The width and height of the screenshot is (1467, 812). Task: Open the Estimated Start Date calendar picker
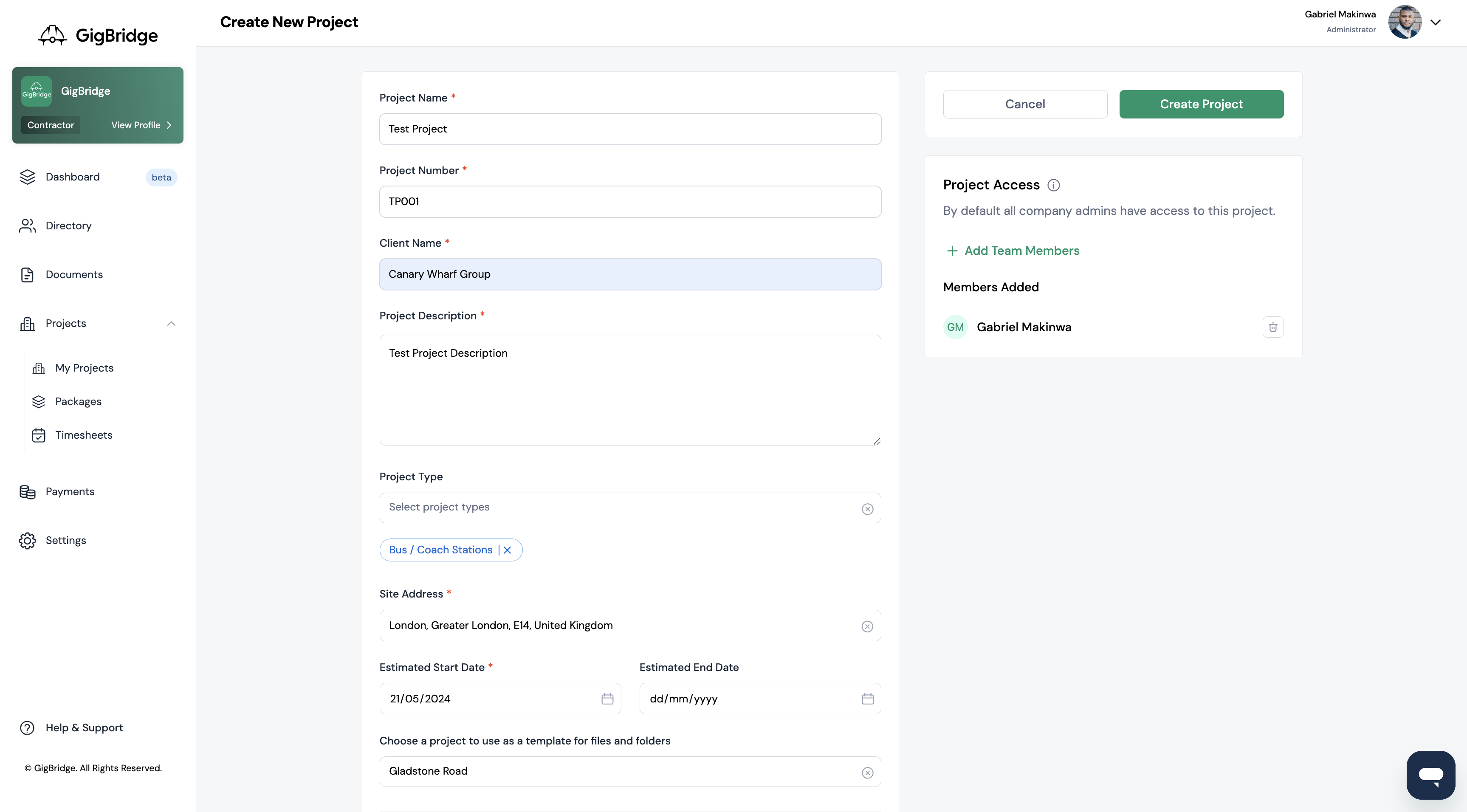point(608,699)
